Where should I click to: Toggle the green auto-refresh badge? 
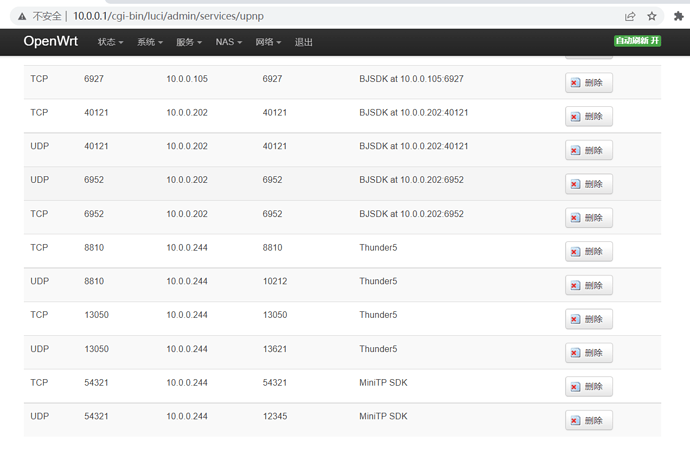[x=637, y=41]
